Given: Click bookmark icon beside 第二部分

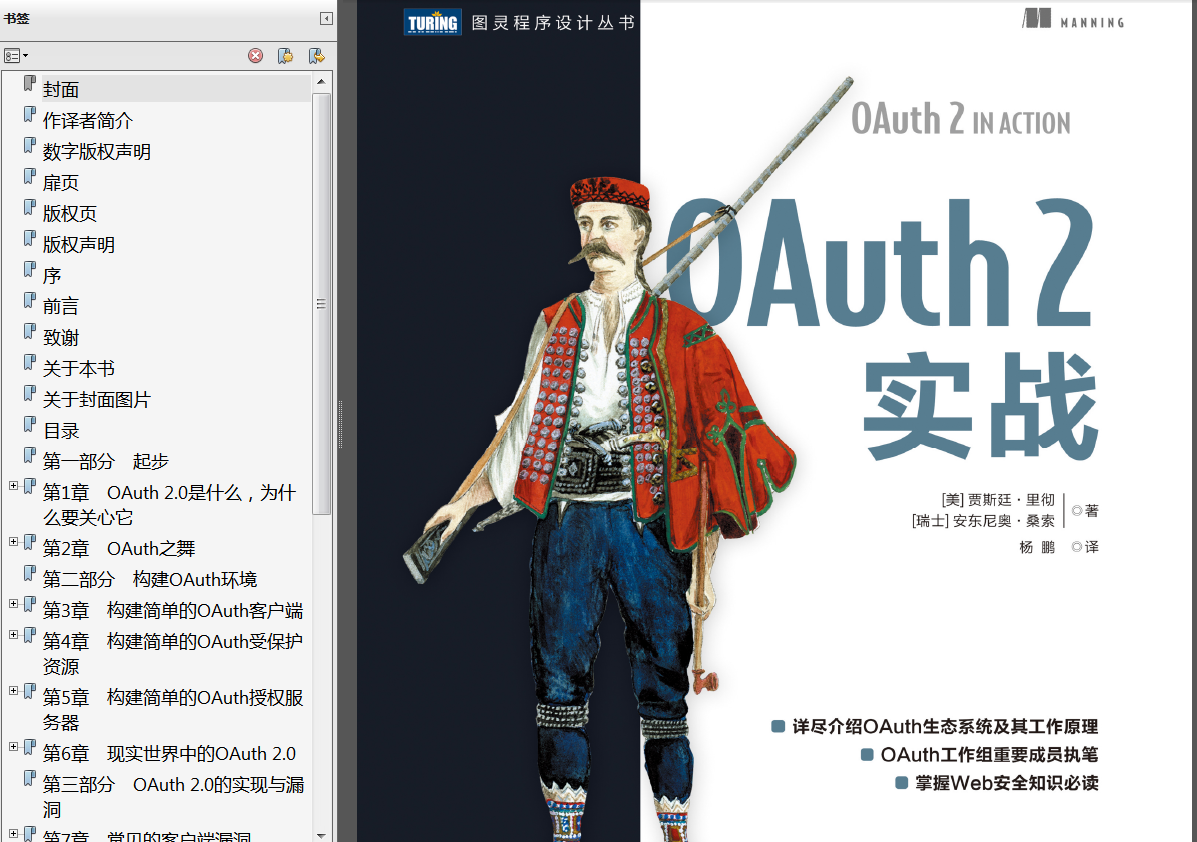Looking at the screenshot, I should pos(30,573).
